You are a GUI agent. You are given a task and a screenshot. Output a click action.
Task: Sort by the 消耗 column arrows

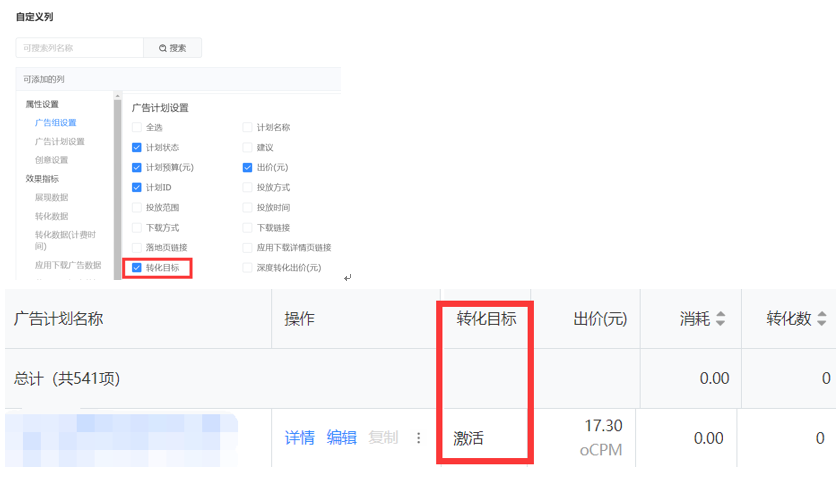coord(721,320)
